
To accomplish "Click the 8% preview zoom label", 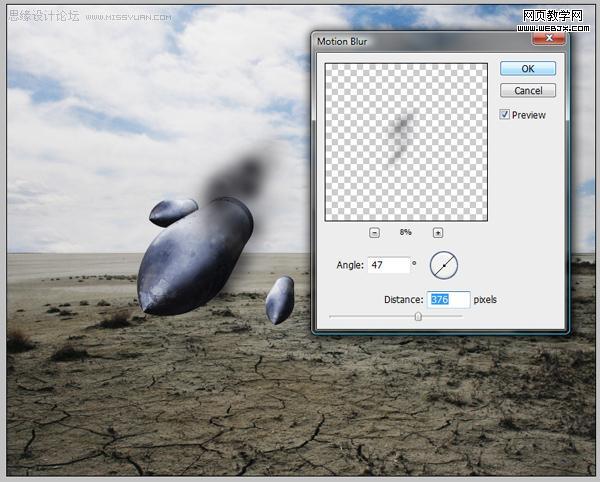I will click(x=406, y=232).
